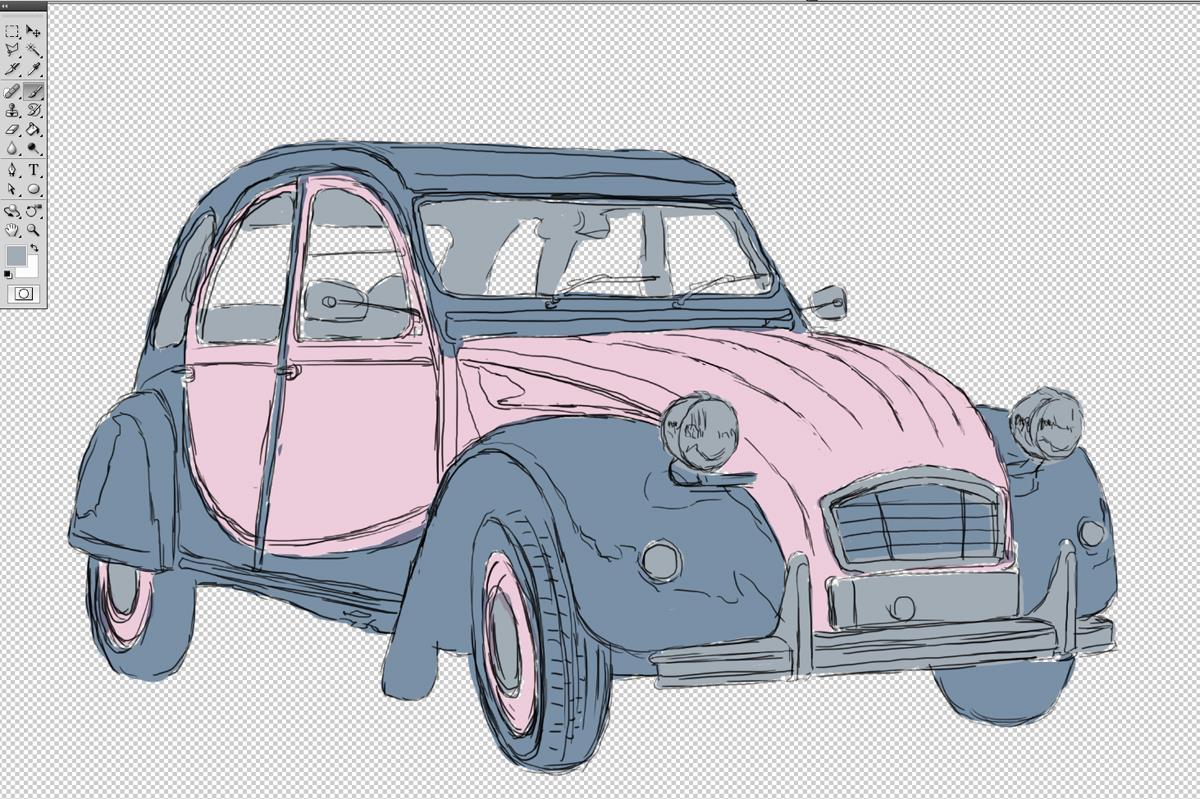The width and height of the screenshot is (1200, 799).
Task: Toggle Quick Mask mode
Action: coord(23,294)
